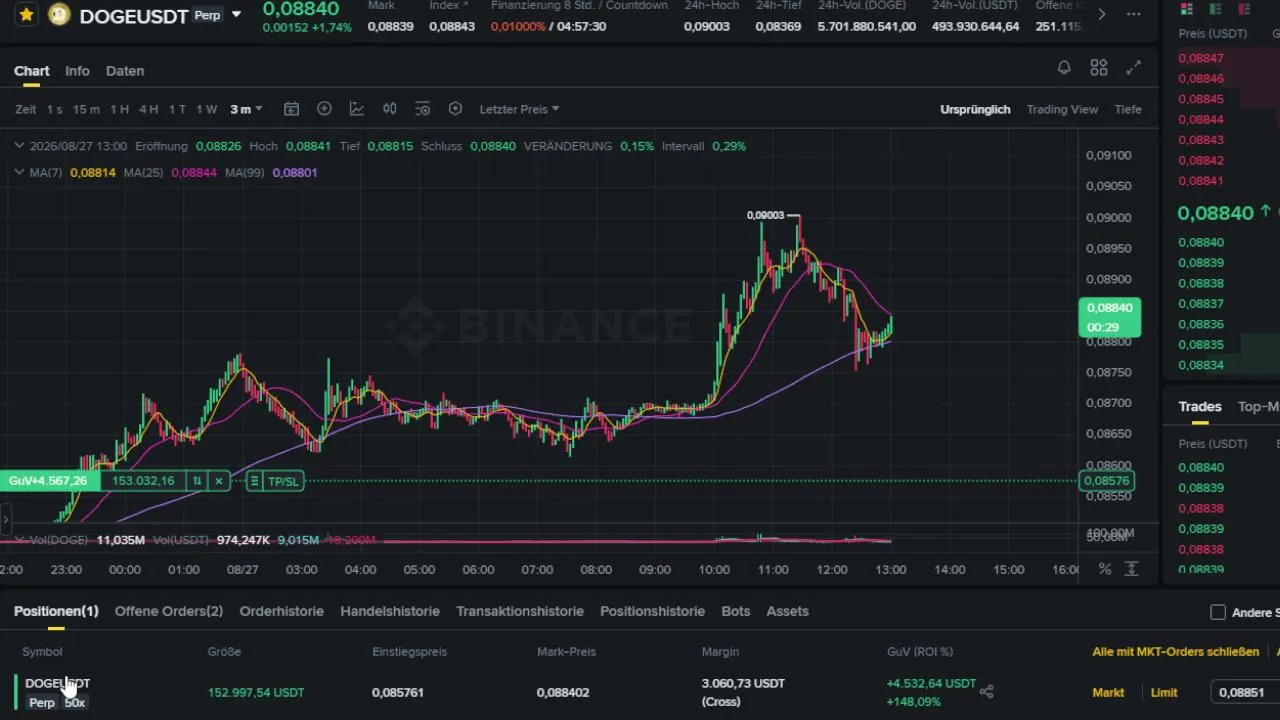Click the GuV +4.567,26 position label

point(48,481)
